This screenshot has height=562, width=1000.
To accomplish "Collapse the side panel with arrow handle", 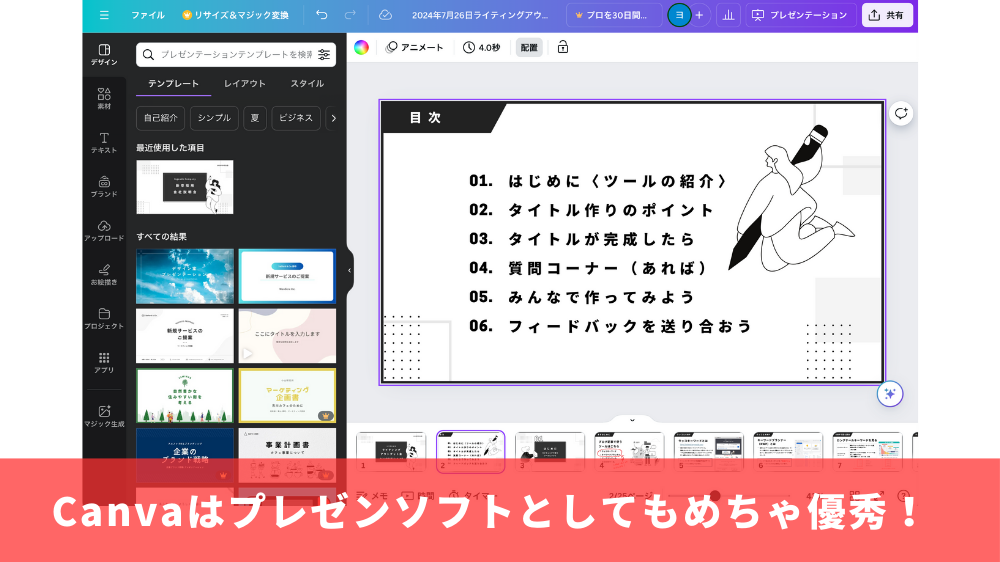I will pyautogui.click(x=349, y=270).
